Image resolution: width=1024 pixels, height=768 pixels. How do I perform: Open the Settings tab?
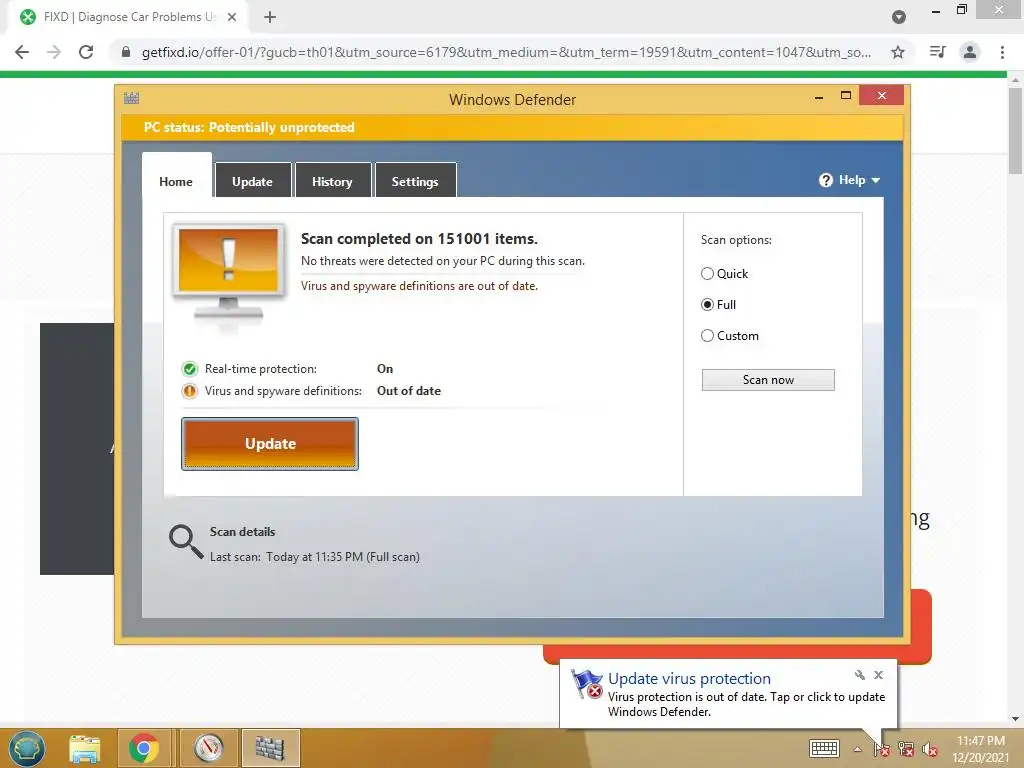(415, 182)
